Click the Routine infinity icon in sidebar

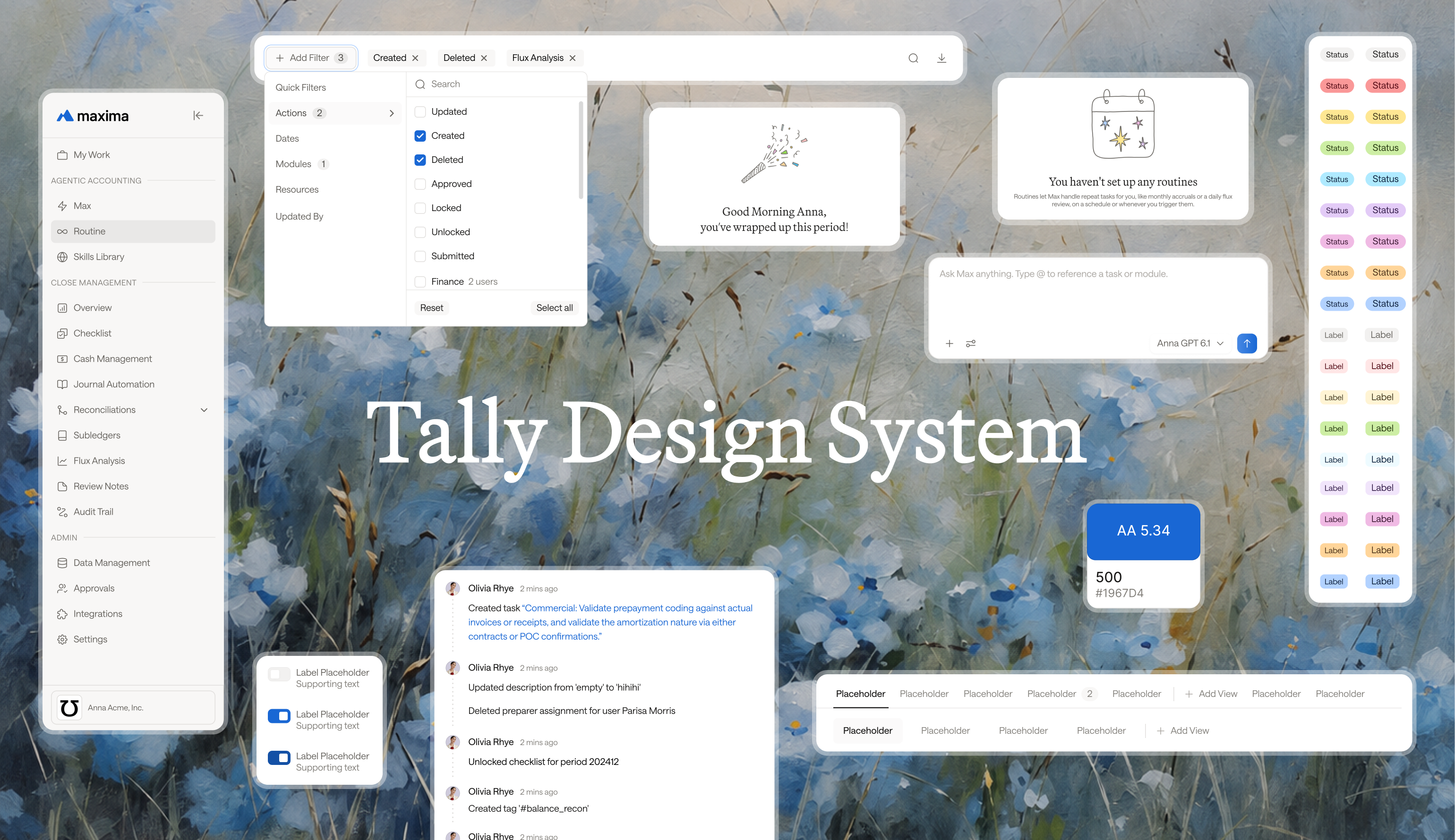pos(62,231)
